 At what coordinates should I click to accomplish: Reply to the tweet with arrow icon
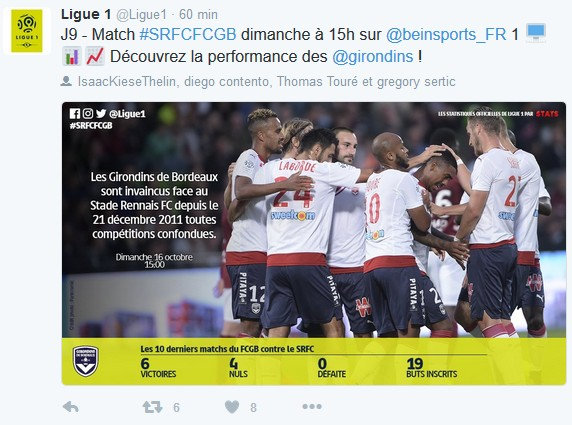click(x=71, y=407)
